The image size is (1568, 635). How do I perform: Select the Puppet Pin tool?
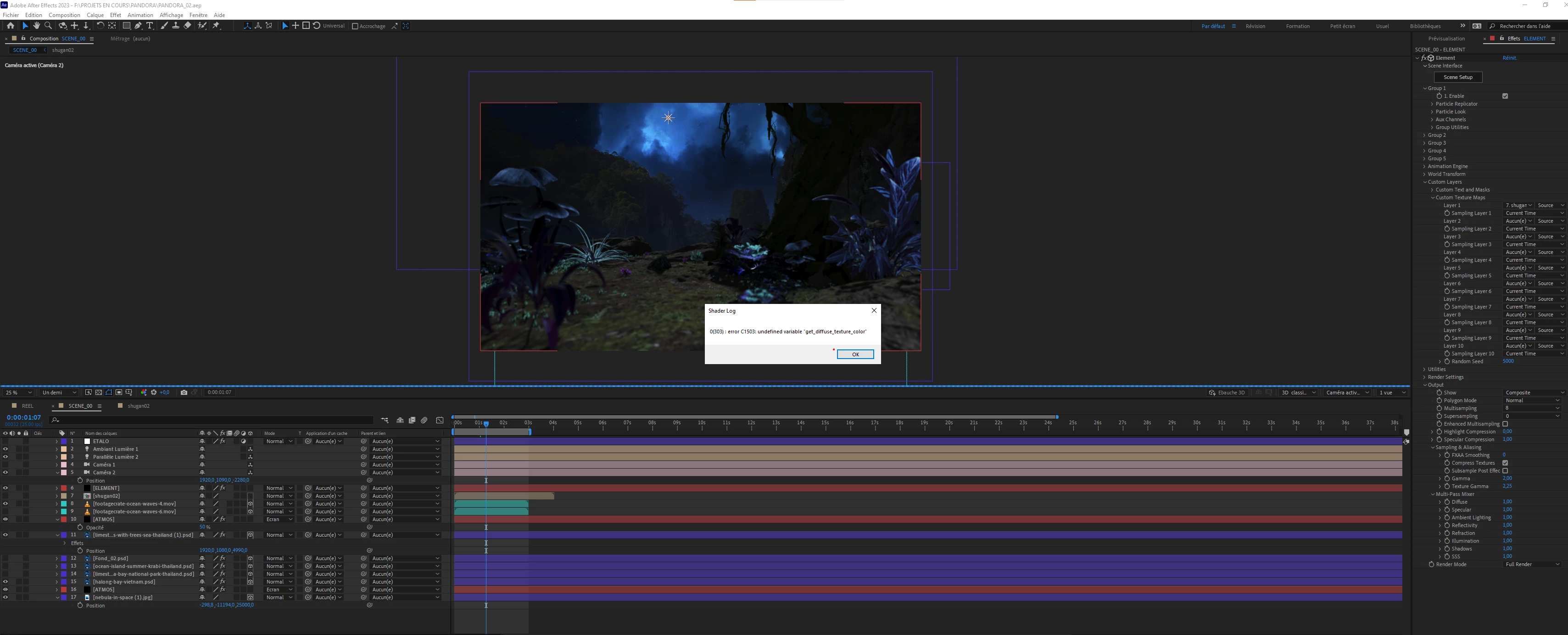click(x=216, y=26)
